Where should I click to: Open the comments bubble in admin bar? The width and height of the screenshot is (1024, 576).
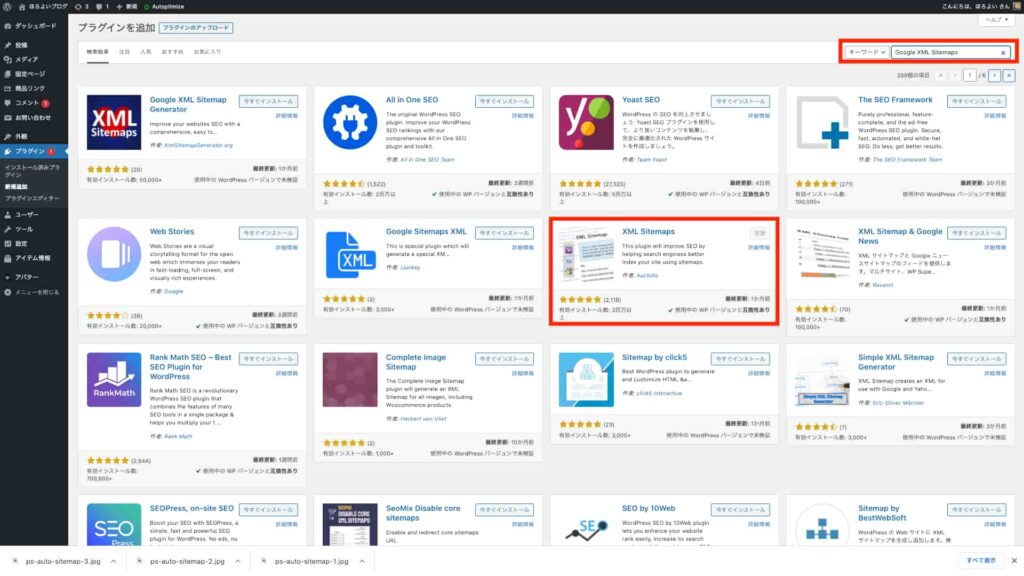(102, 7)
